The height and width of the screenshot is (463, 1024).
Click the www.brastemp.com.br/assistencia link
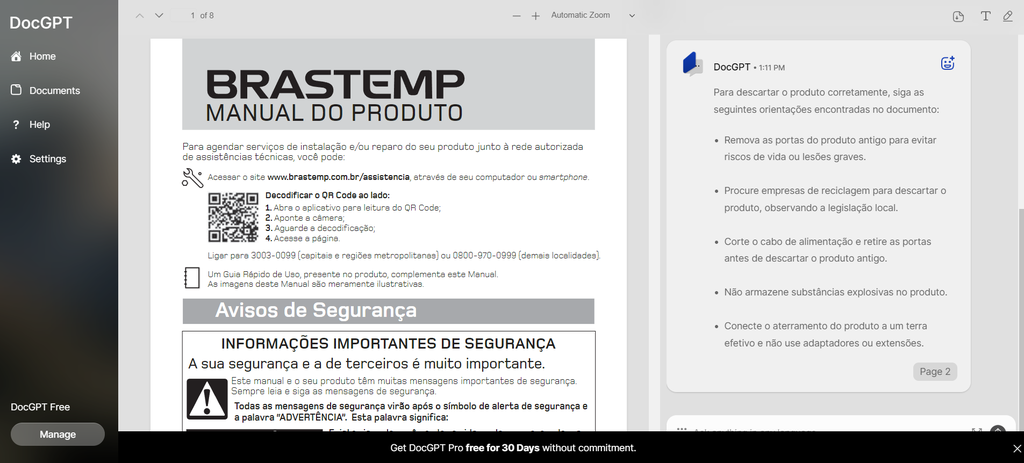(x=338, y=177)
